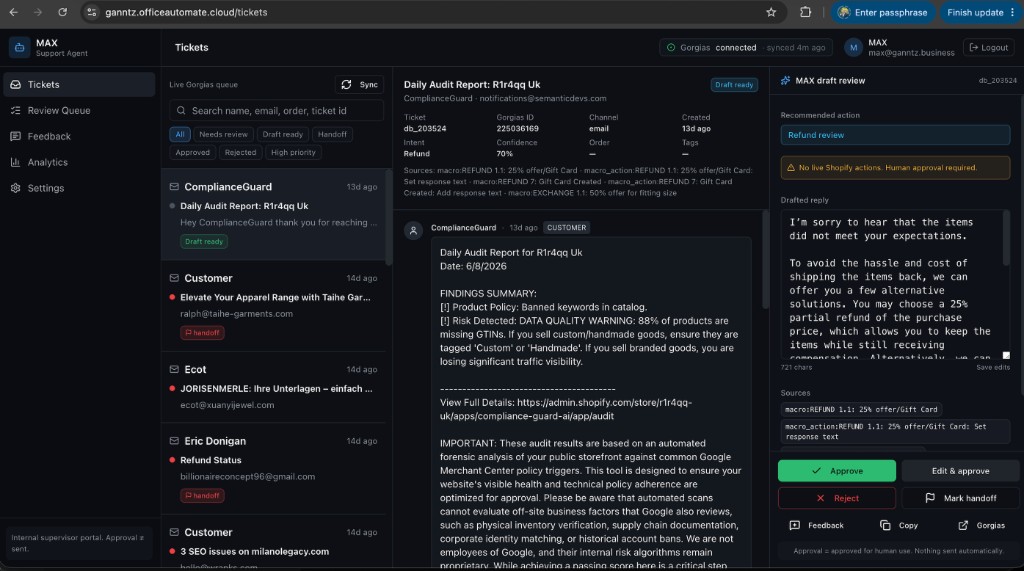The image size is (1024, 571).
Task: Click the MAX Support Agent logo icon
Action: (20, 47)
